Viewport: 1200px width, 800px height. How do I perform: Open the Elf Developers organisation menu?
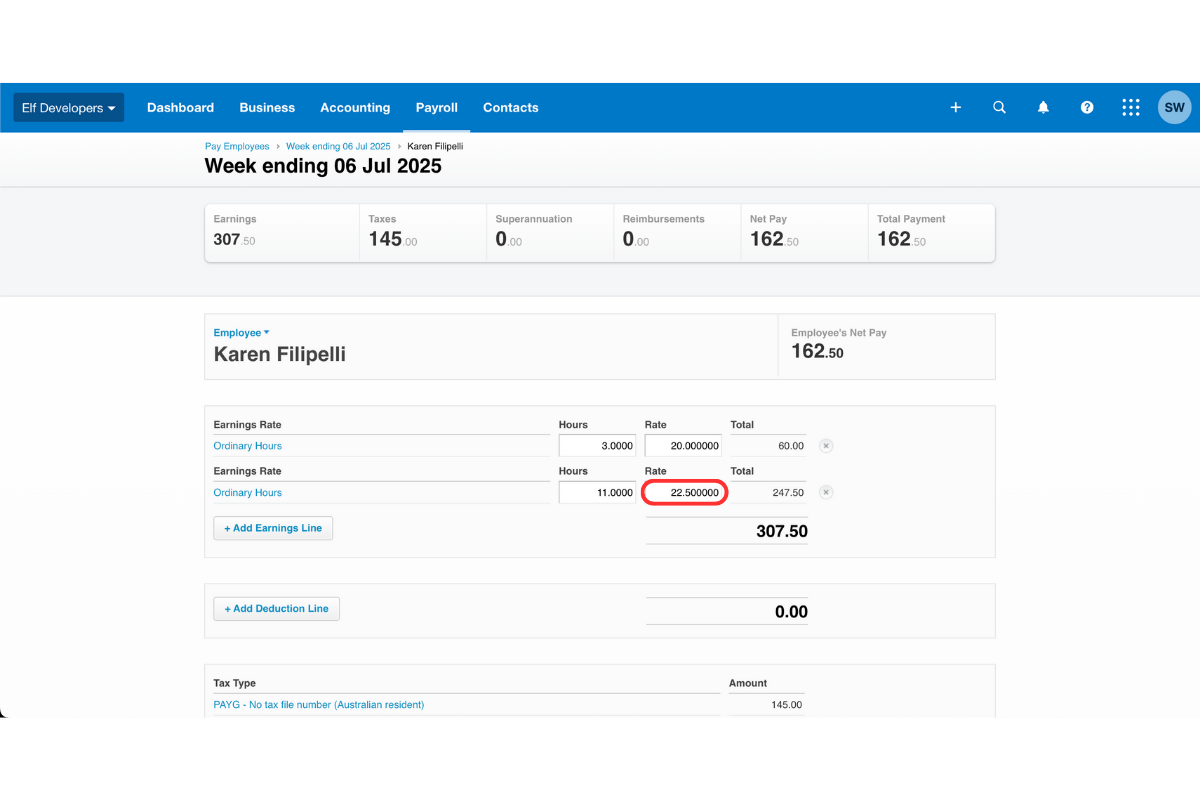coord(67,107)
